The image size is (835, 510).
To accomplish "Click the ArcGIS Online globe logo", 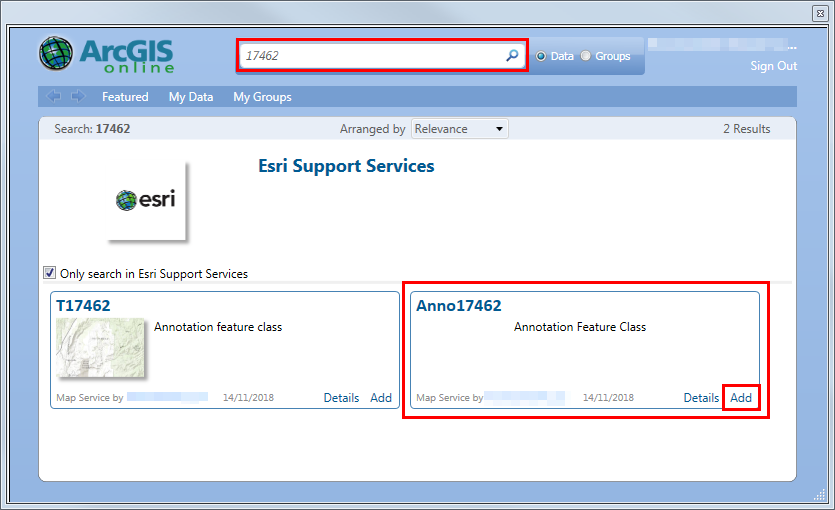I will [56, 54].
